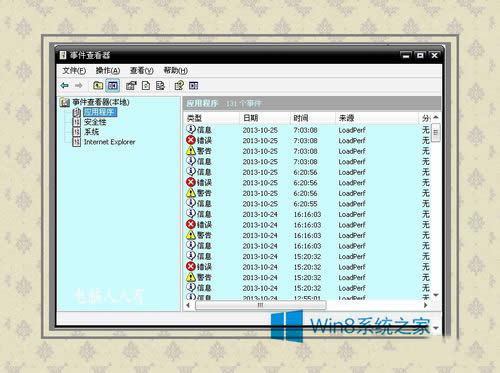Select 事件查看器(本地) root node
Image resolution: width=500 pixels, height=373 pixels.
pos(101,102)
